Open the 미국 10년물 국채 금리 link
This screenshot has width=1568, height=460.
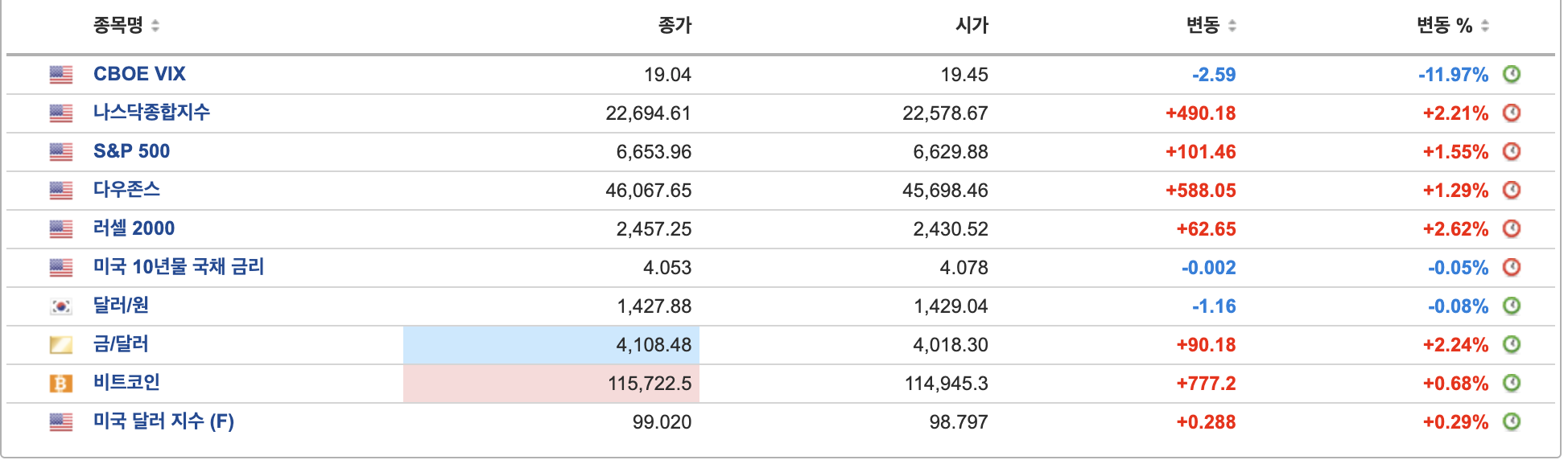[179, 267]
